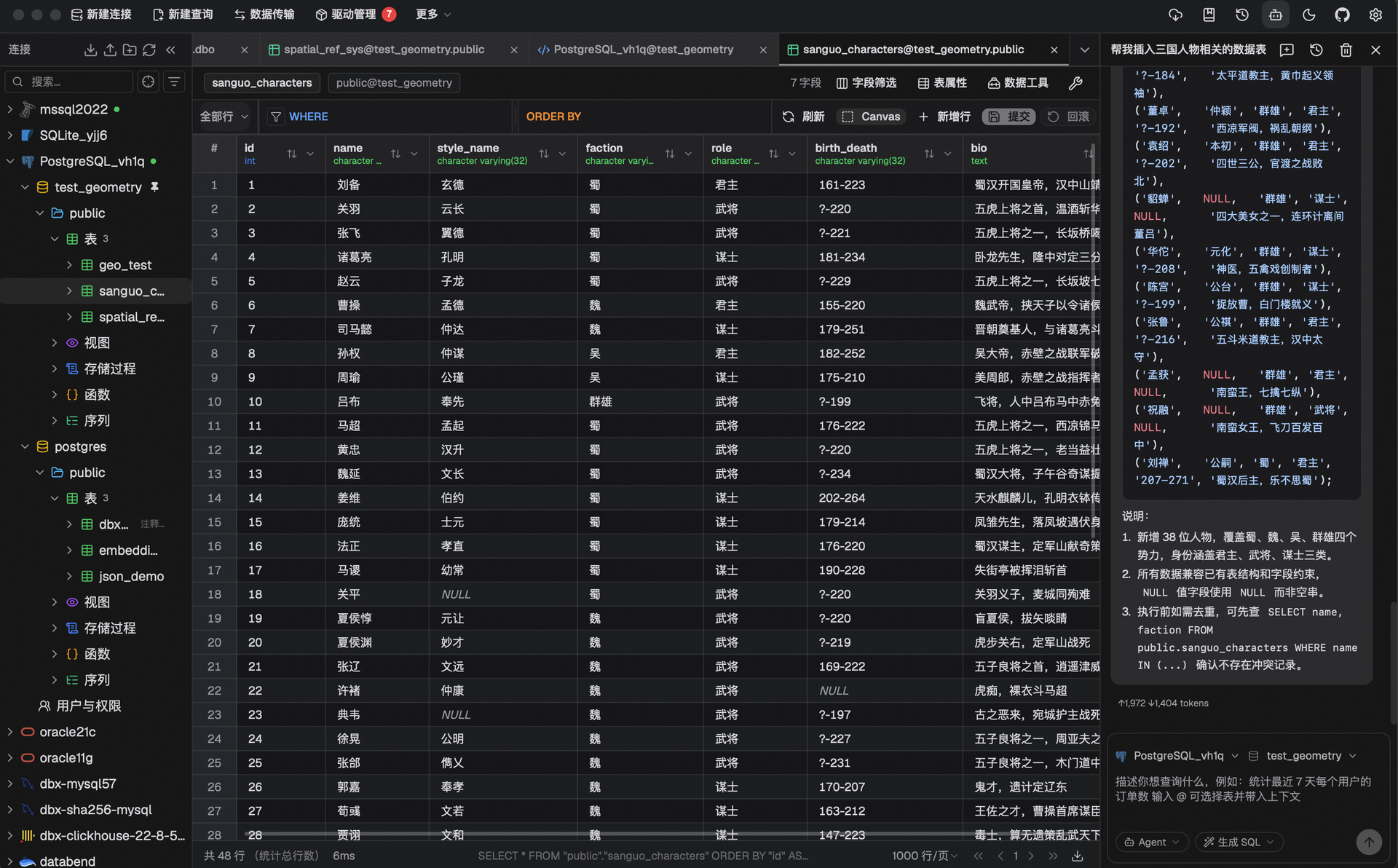The width and height of the screenshot is (1398, 868).
Task: Expand the geo_test table node
Action: point(69,265)
